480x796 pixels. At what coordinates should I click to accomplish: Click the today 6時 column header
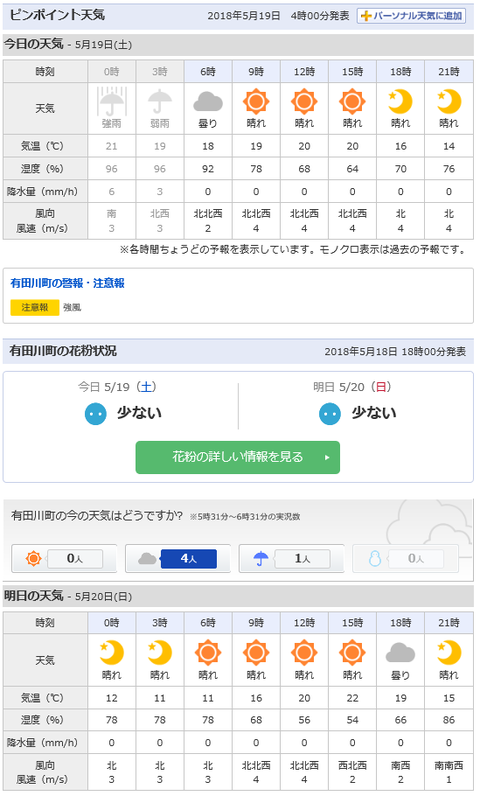pyautogui.click(x=208, y=72)
